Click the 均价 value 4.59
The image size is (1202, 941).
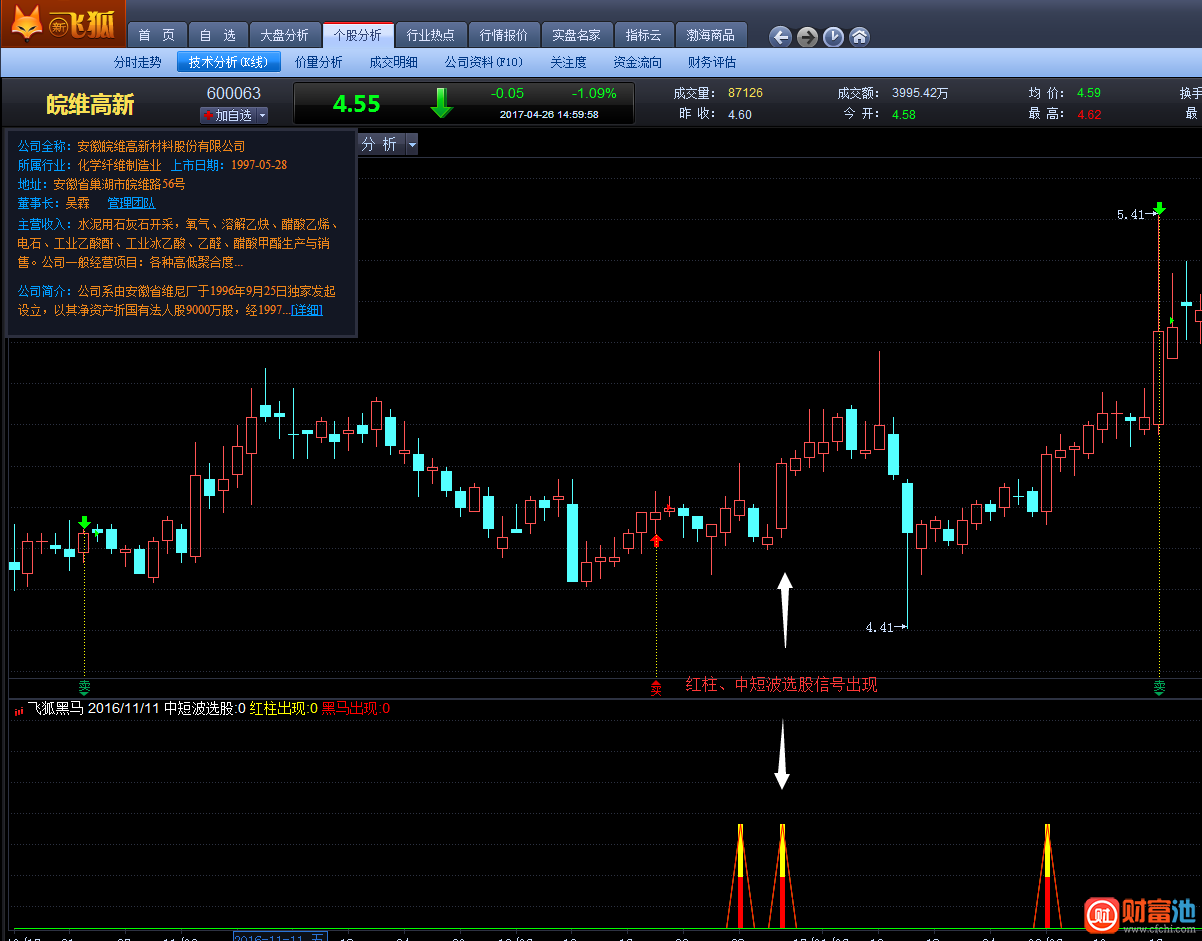pyautogui.click(x=1088, y=93)
